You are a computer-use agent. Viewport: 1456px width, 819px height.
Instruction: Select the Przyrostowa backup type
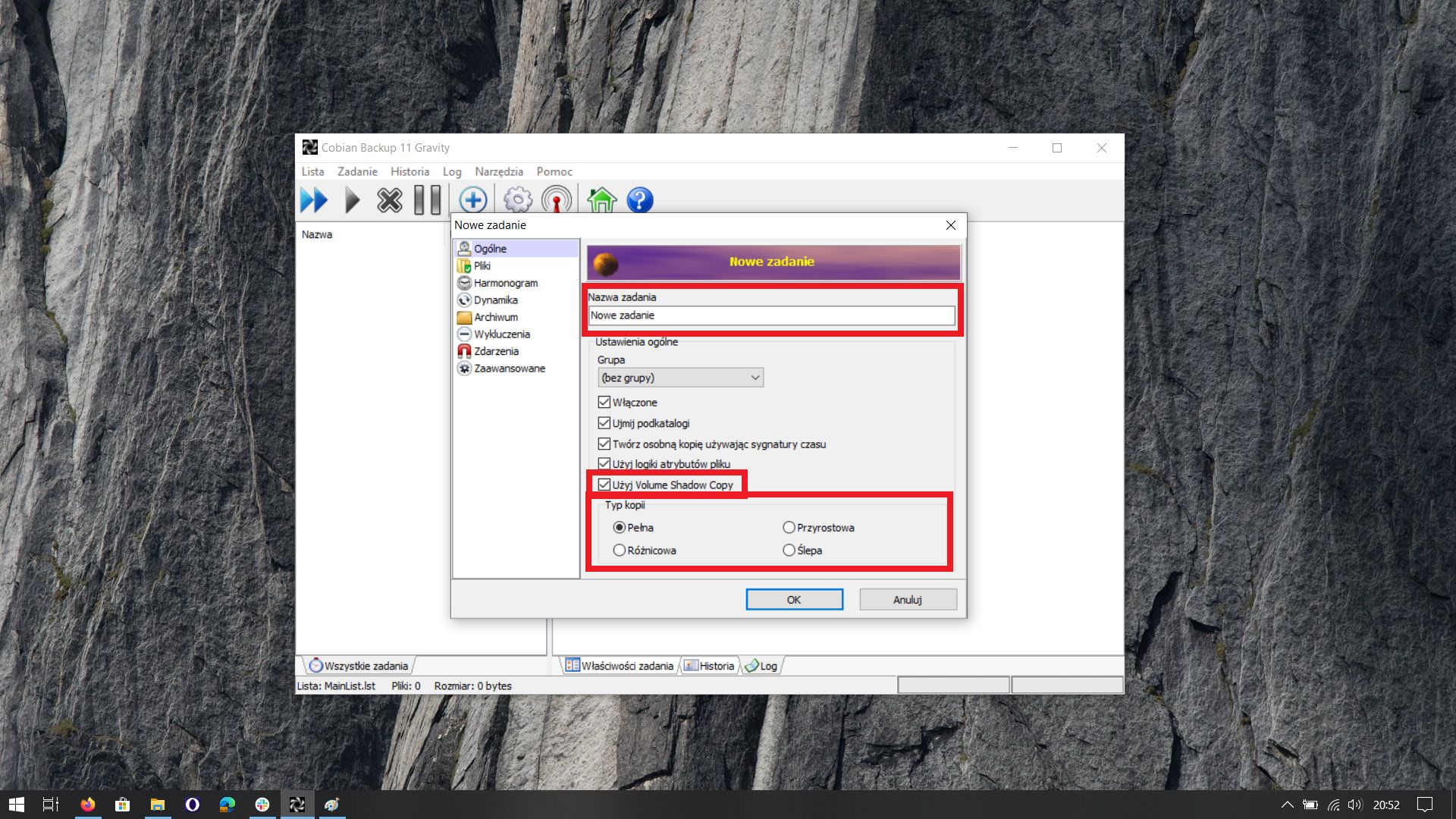pyautogui.click(x=789, y=528)
